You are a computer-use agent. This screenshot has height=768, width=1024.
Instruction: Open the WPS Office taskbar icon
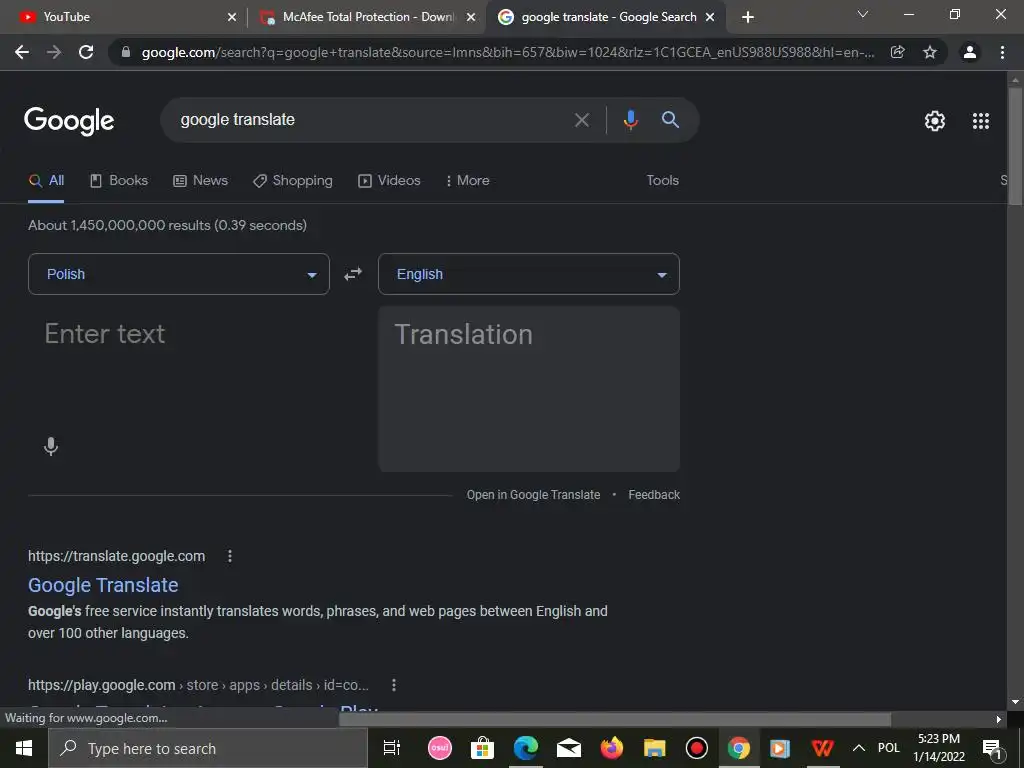822,748
